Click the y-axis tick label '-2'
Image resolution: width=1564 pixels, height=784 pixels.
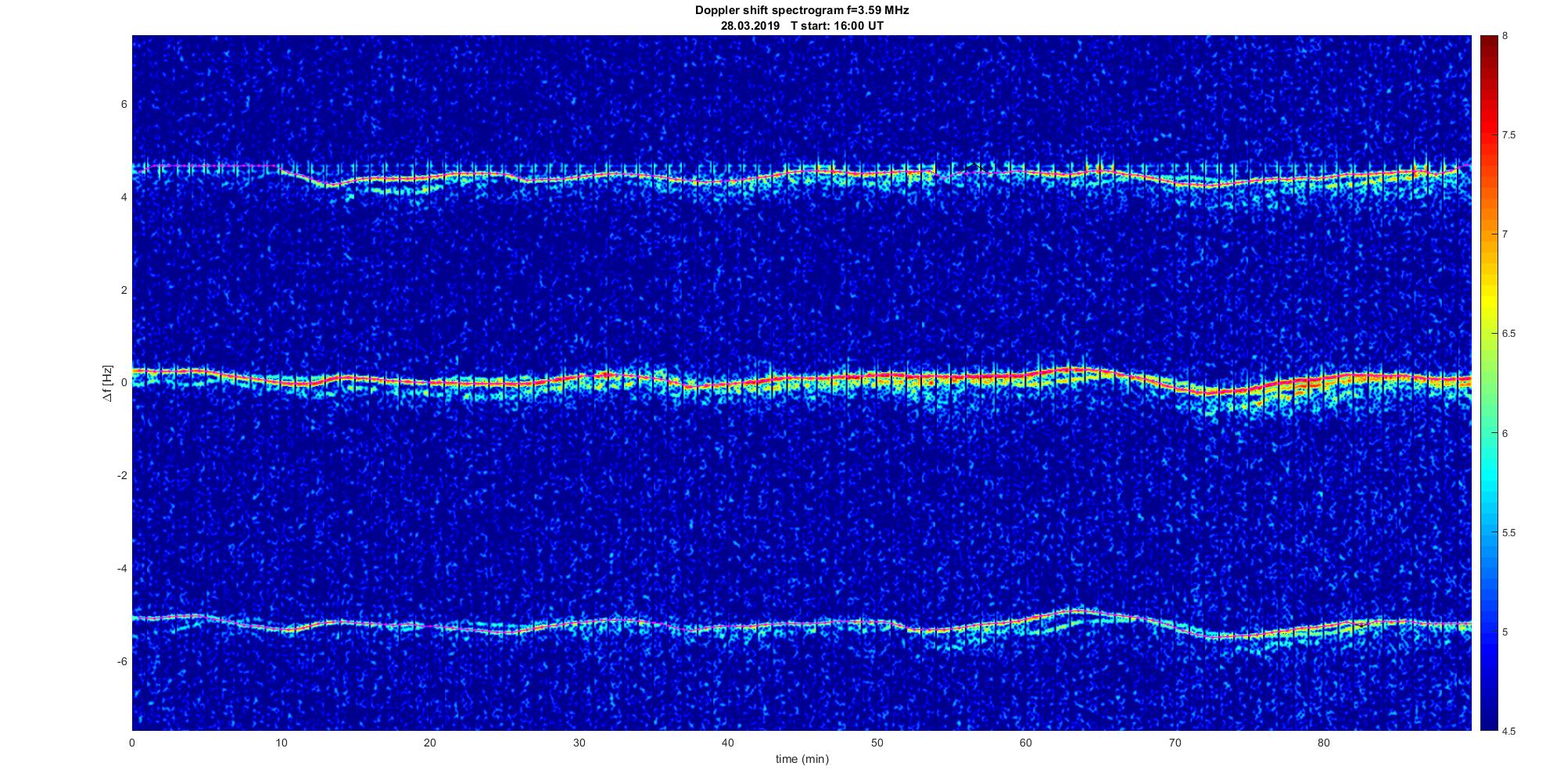point(122,475)
